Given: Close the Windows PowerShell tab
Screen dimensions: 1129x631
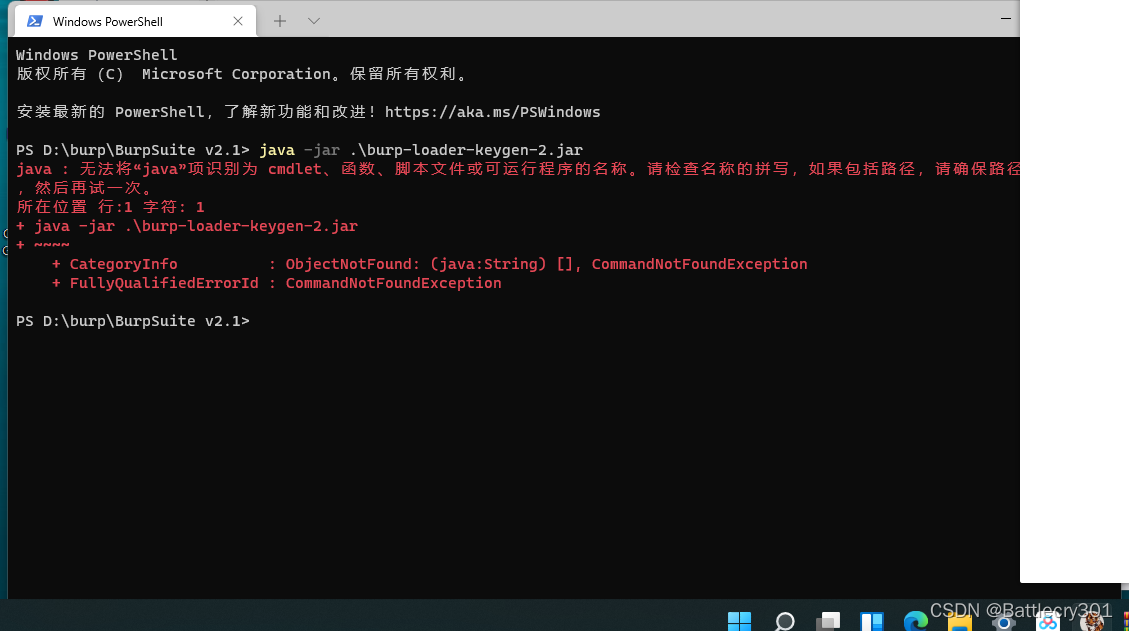Looking at the screenshot, I should [x=238, y=22].
